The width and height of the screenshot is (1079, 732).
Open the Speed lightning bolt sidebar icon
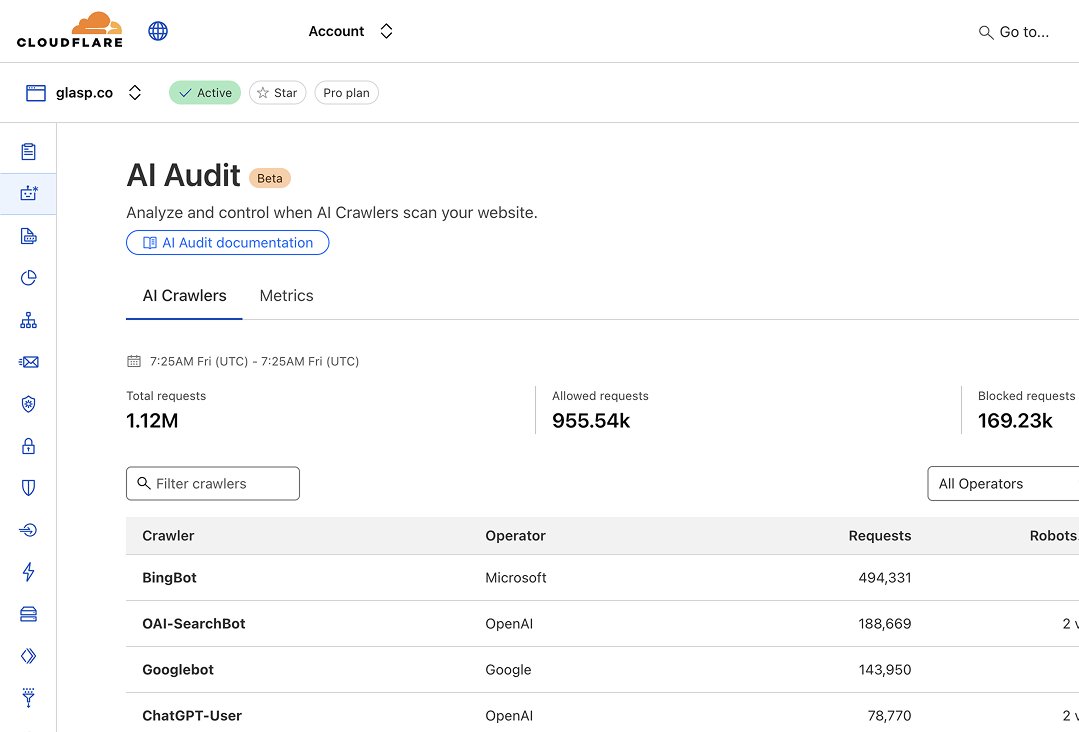pyautogui.click(x=28, y=572)
